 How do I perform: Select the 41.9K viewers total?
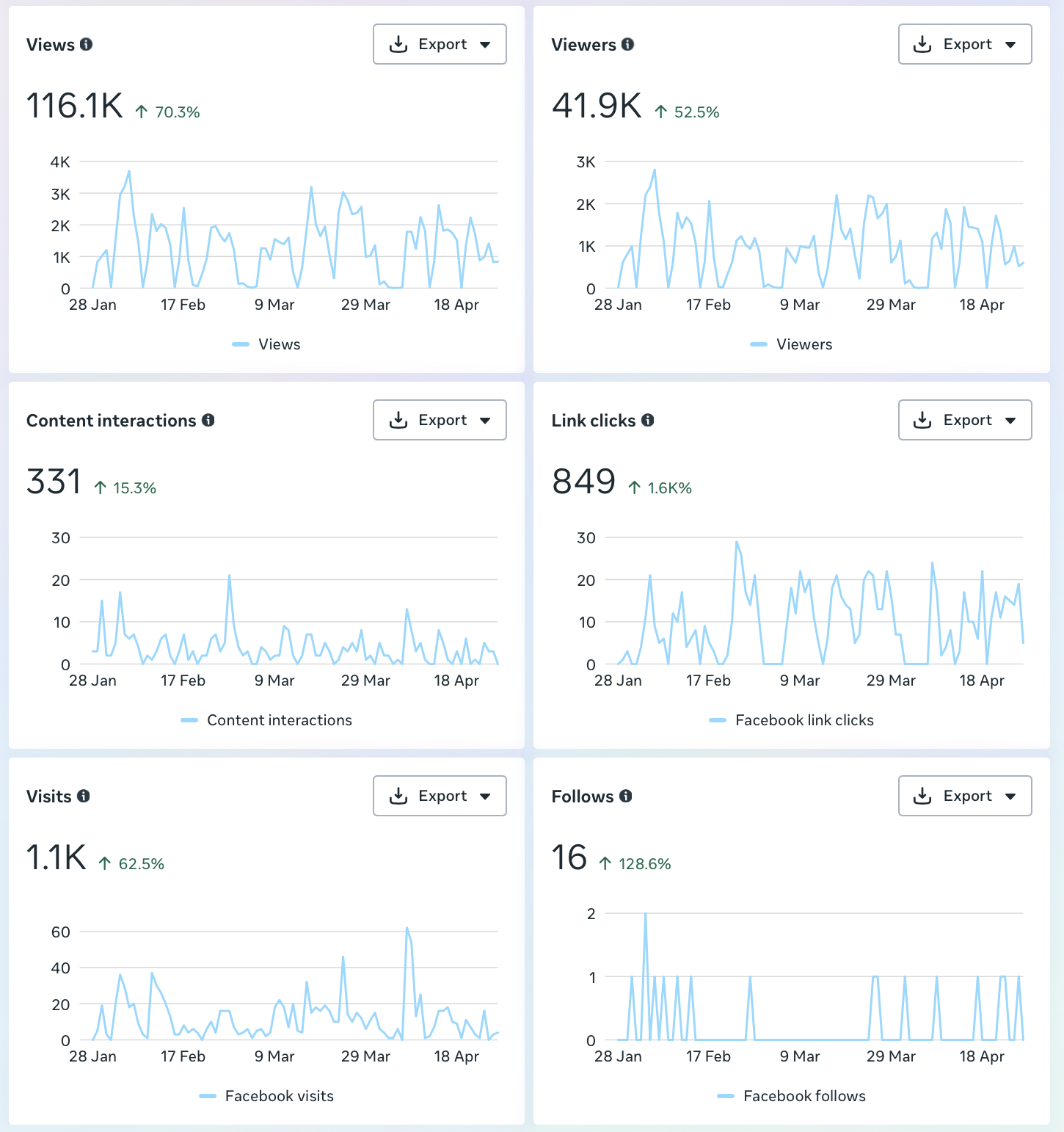597,106
